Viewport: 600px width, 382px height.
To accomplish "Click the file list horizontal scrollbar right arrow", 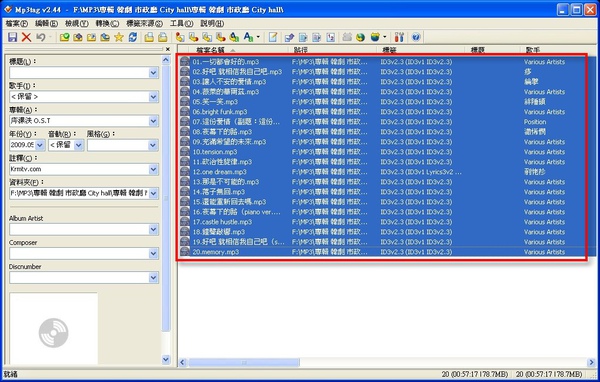I will point(591,362).
